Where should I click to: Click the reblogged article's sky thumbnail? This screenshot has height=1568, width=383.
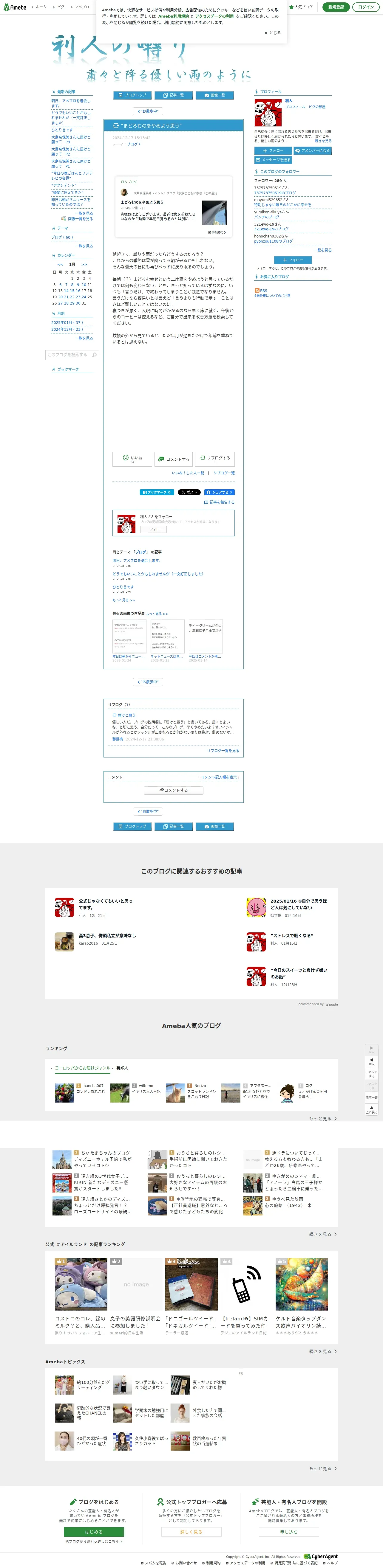[x=214, y=213]
